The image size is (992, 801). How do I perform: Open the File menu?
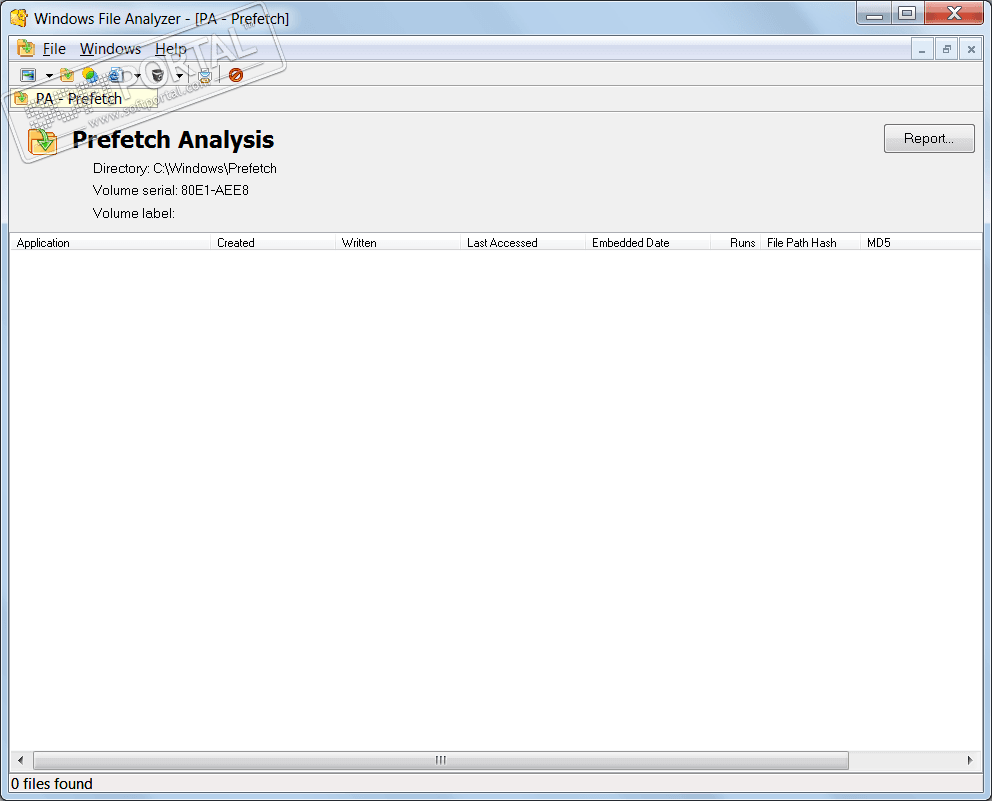point(54,49)
